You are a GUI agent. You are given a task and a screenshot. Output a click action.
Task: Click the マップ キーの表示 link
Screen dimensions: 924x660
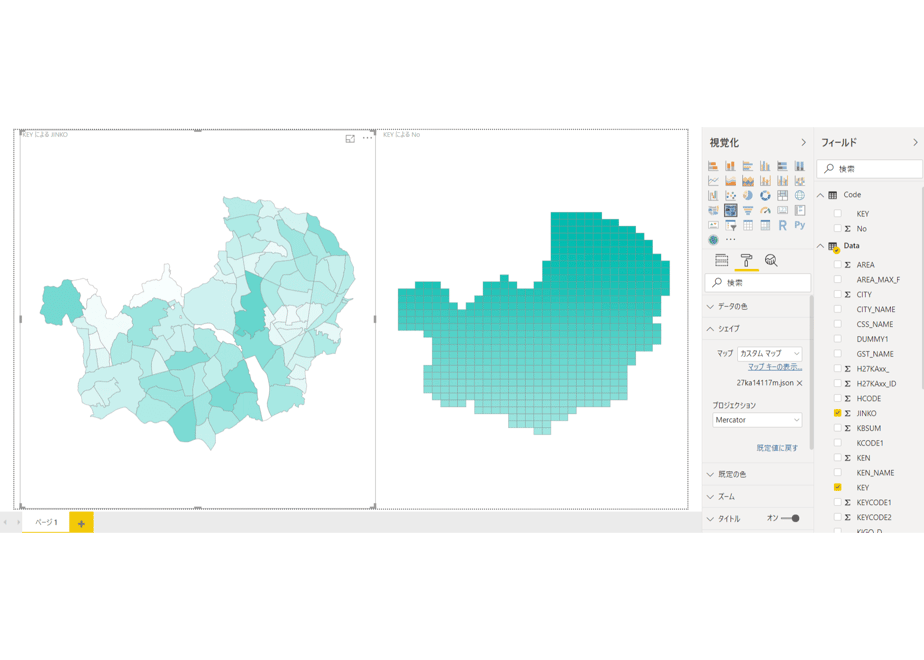[x=775, y=367]
